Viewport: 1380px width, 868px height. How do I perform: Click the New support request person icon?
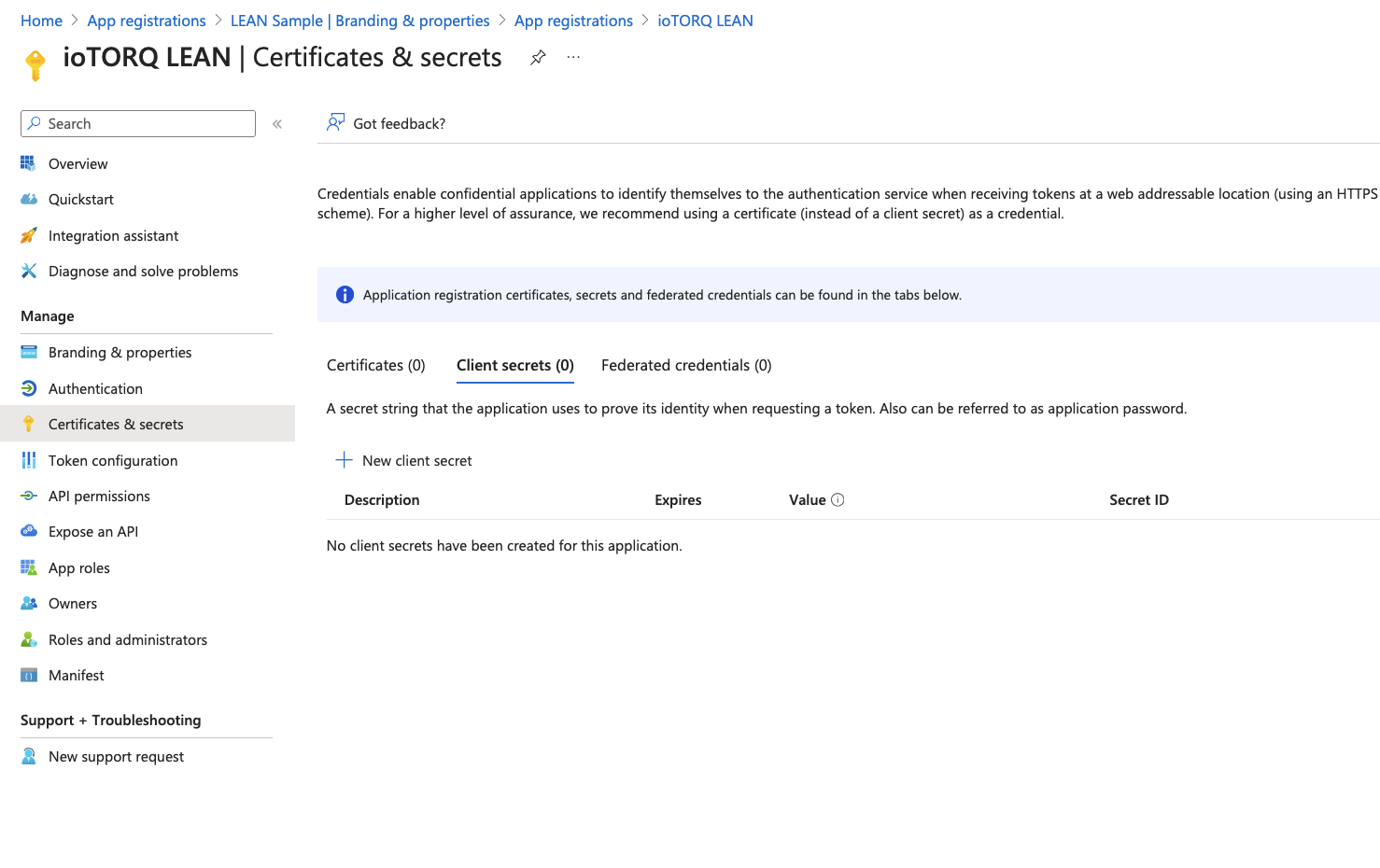(x=29, y=756)
